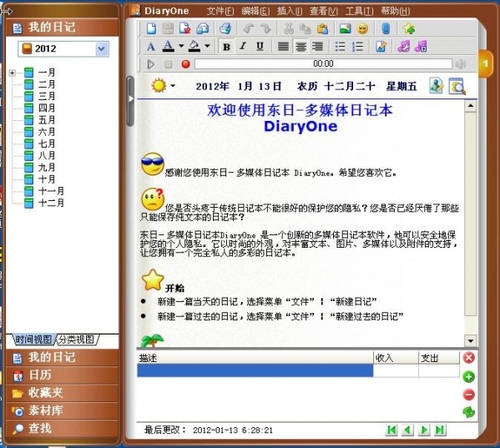The image size is (500, 448).
Task: Toggle underline formatting
Action: click(260, 46)
